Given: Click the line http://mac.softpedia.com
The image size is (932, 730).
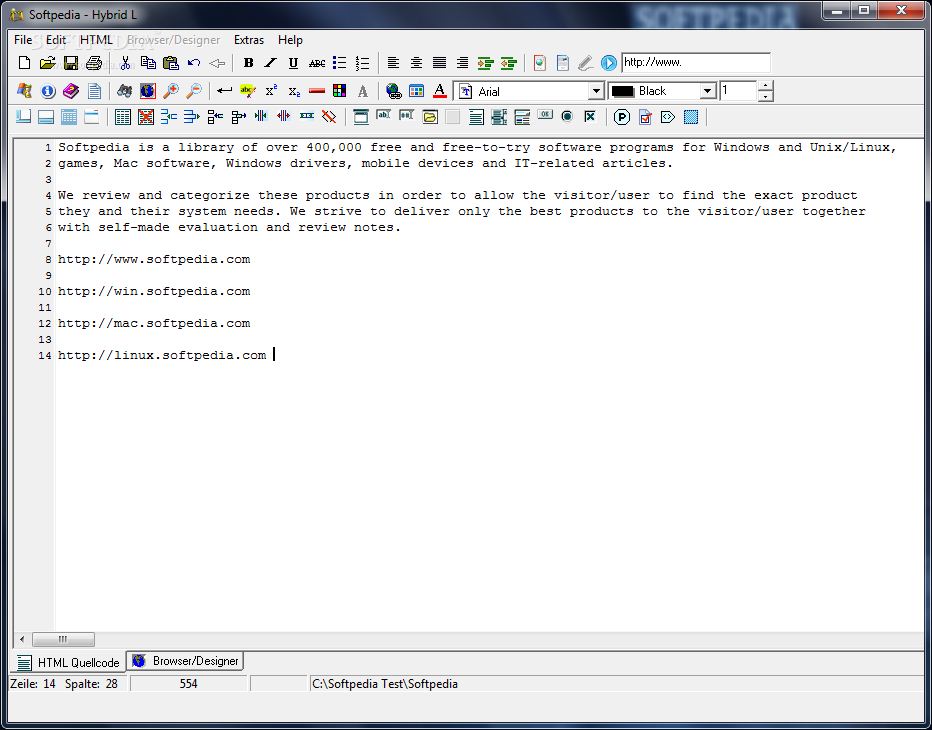Looking at the screenshot, I should (154, 323).
